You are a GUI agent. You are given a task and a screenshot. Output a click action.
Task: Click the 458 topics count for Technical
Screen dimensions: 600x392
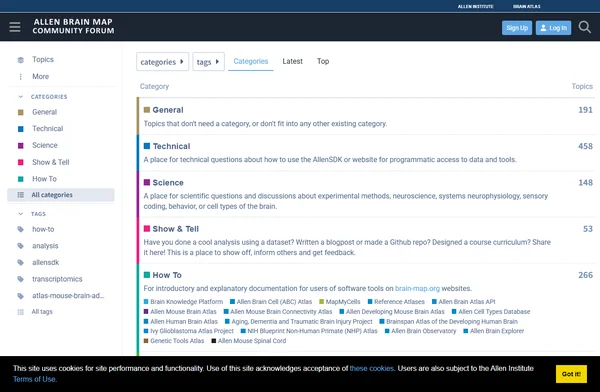click(585, 146)
